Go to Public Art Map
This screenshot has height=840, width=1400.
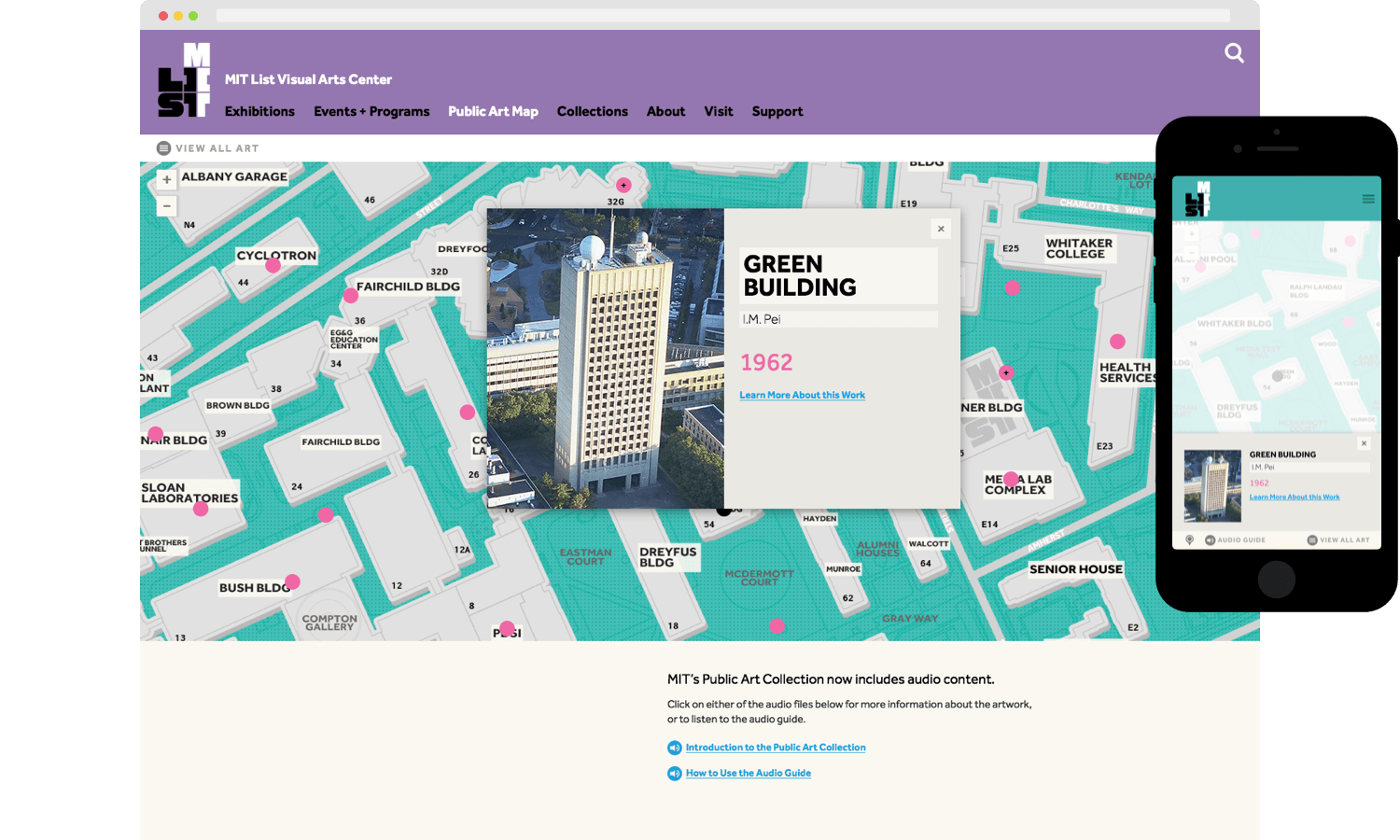tap(493, 111)
